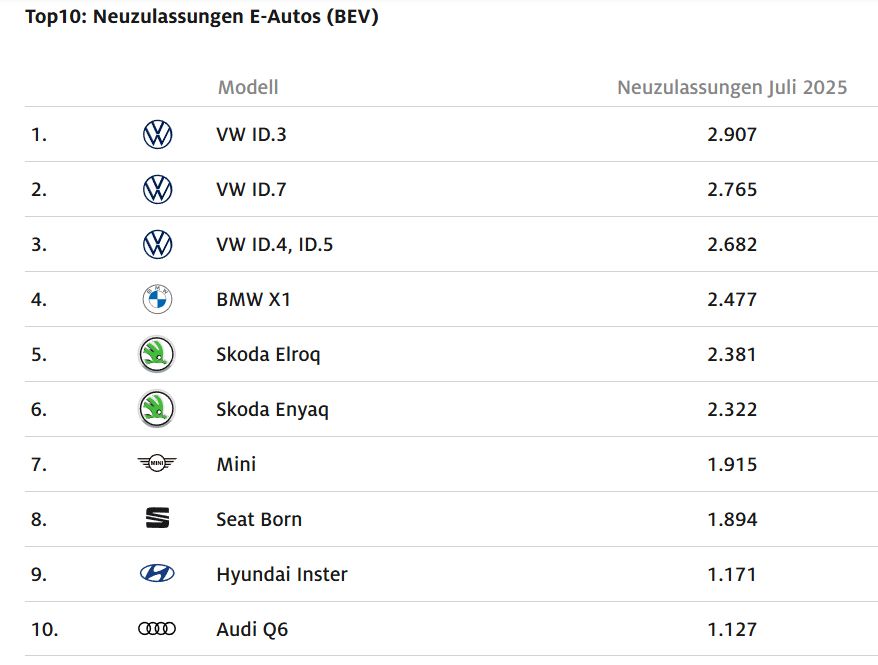Click the Top10 Neuzulassungen E-Autos title
This screenshot has width=878, height=665.
point(202,16)
